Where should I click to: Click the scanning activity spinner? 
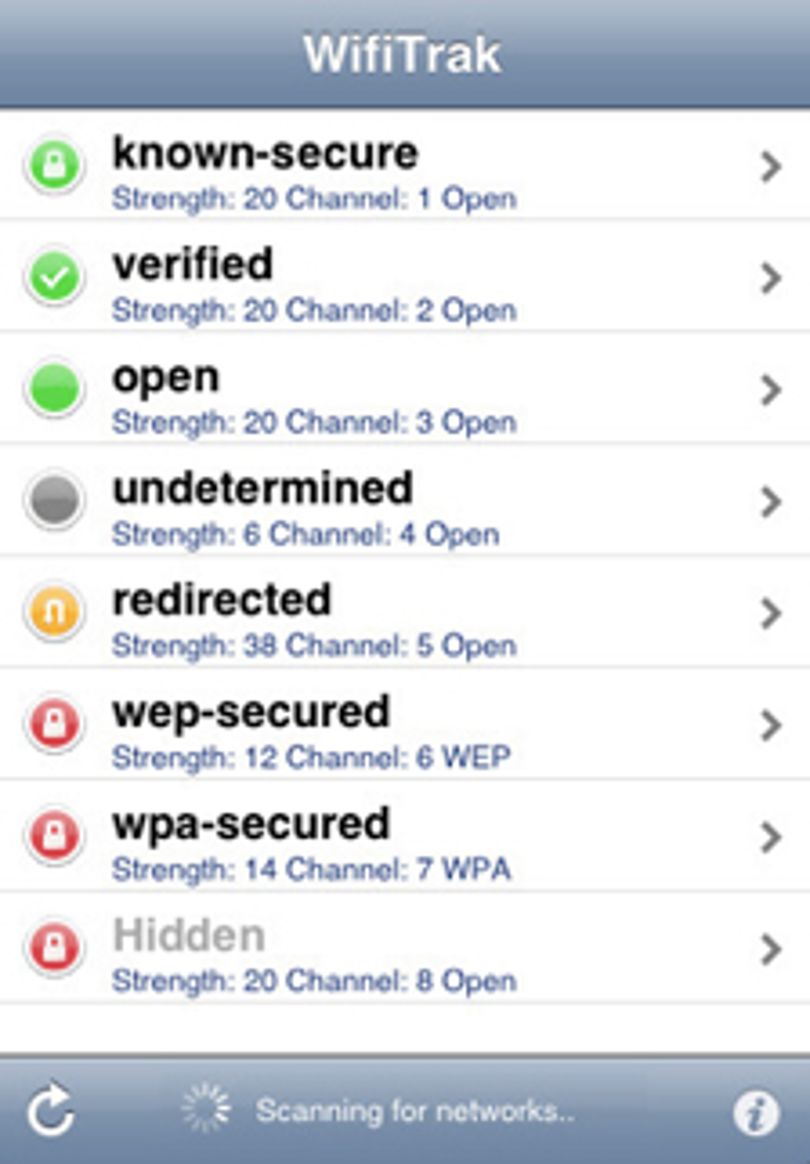pyautogui.click(x=206, y=1109)
